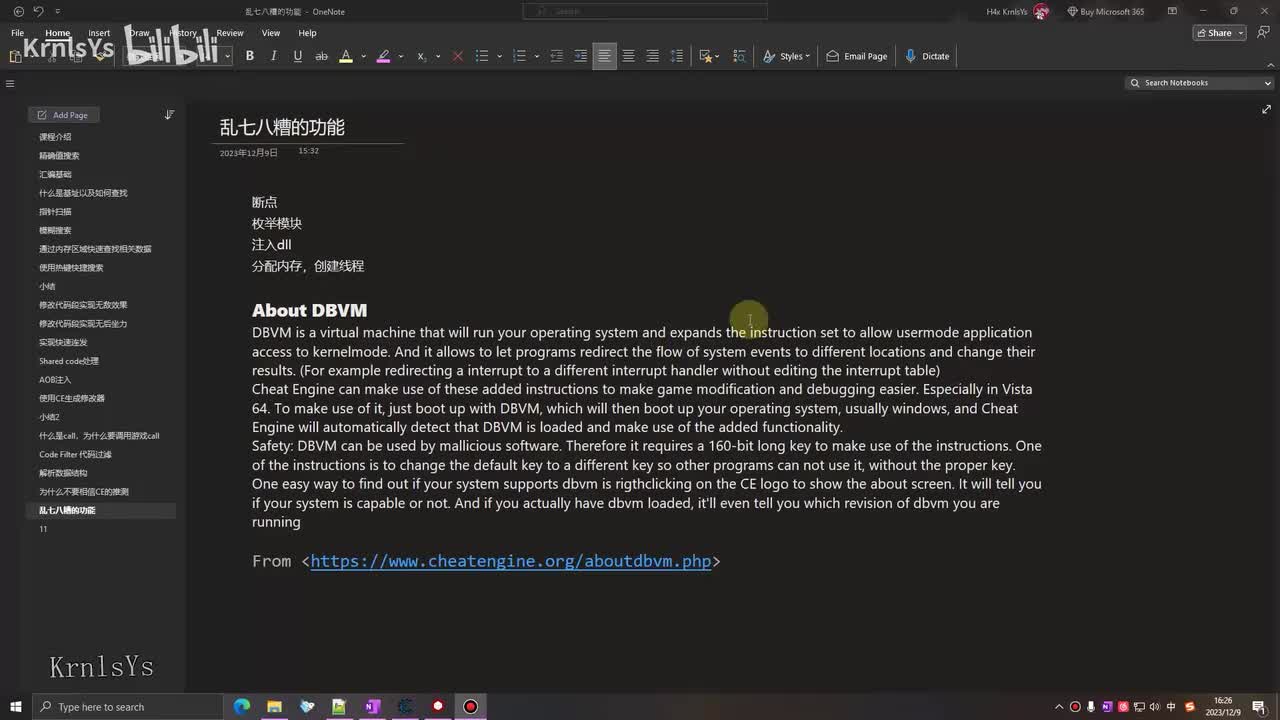Align text right

[653, 56]
